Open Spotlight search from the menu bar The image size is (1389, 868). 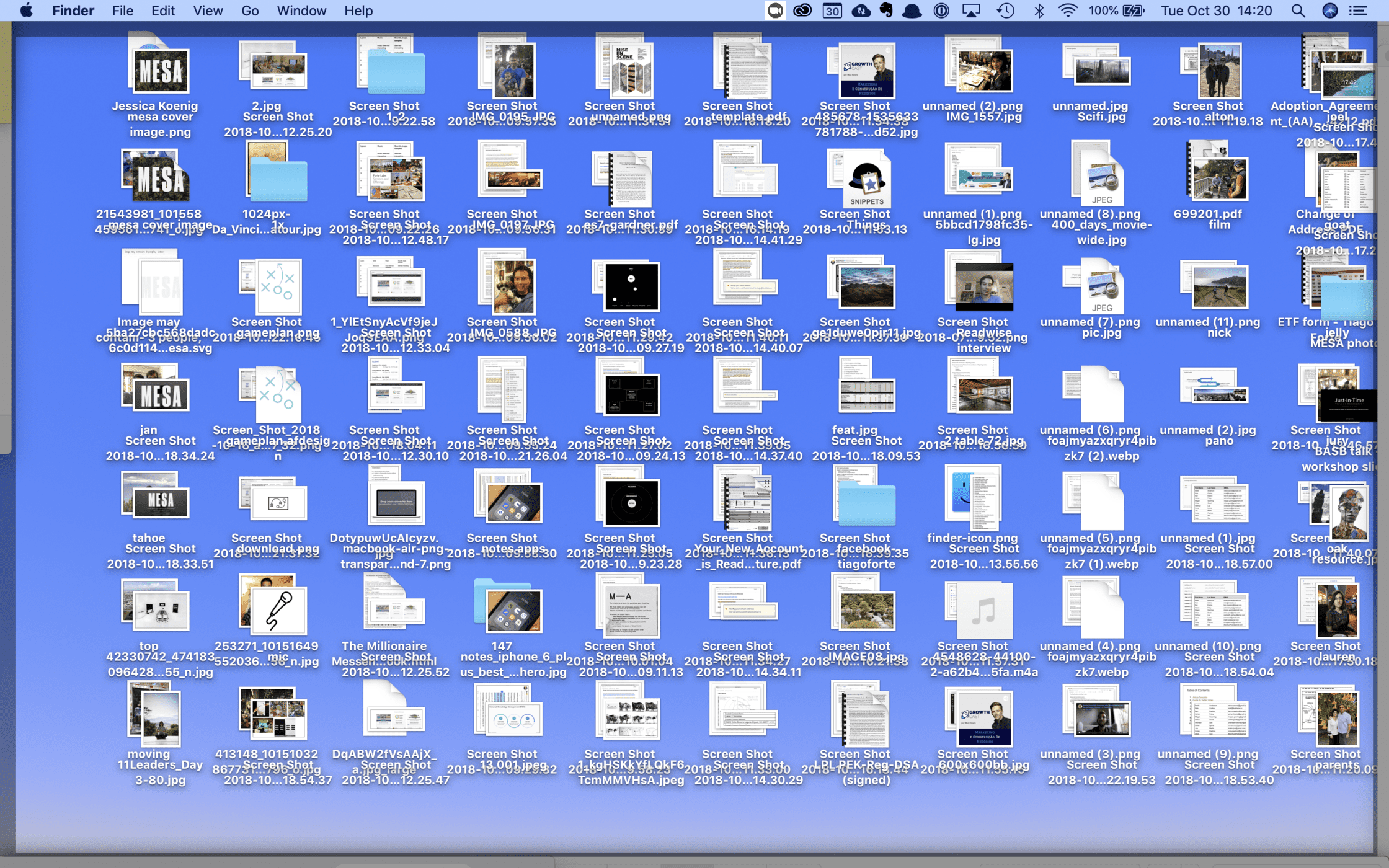1298,11
